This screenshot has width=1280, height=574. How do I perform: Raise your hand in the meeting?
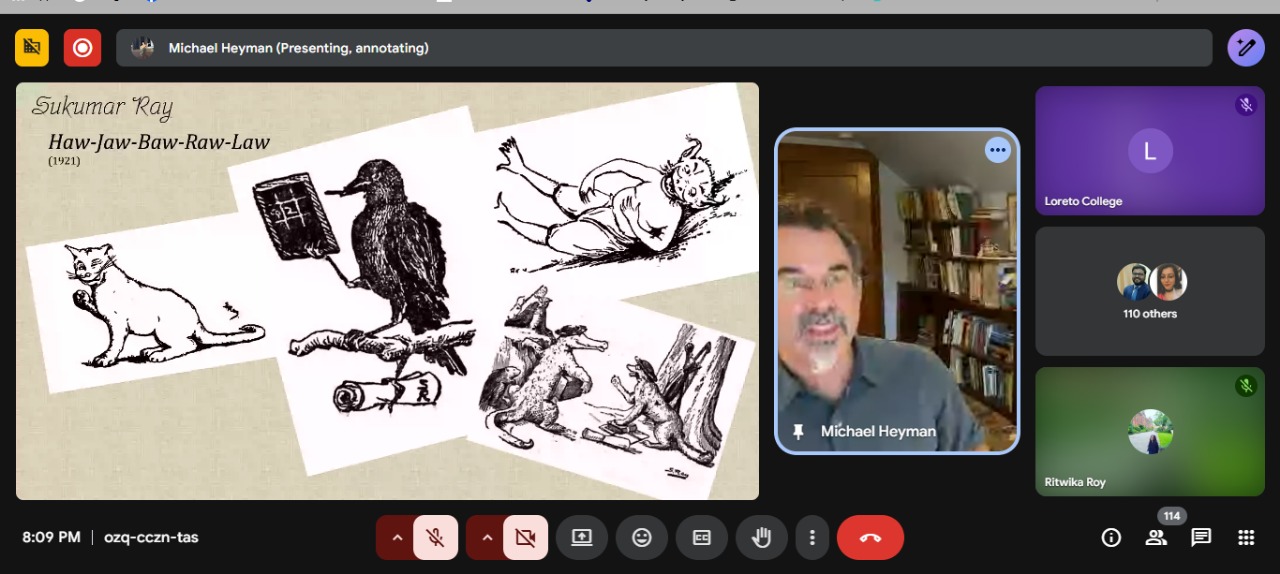click(761, 537)
